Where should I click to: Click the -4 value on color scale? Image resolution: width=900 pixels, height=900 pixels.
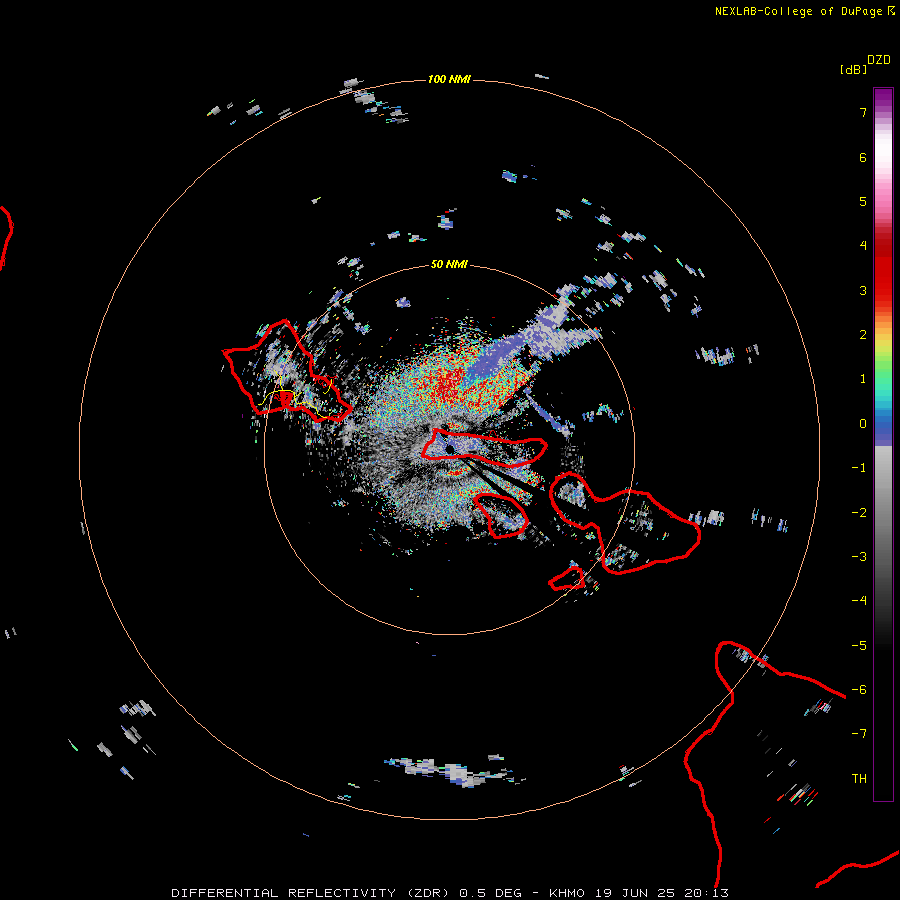coord(859,601)
